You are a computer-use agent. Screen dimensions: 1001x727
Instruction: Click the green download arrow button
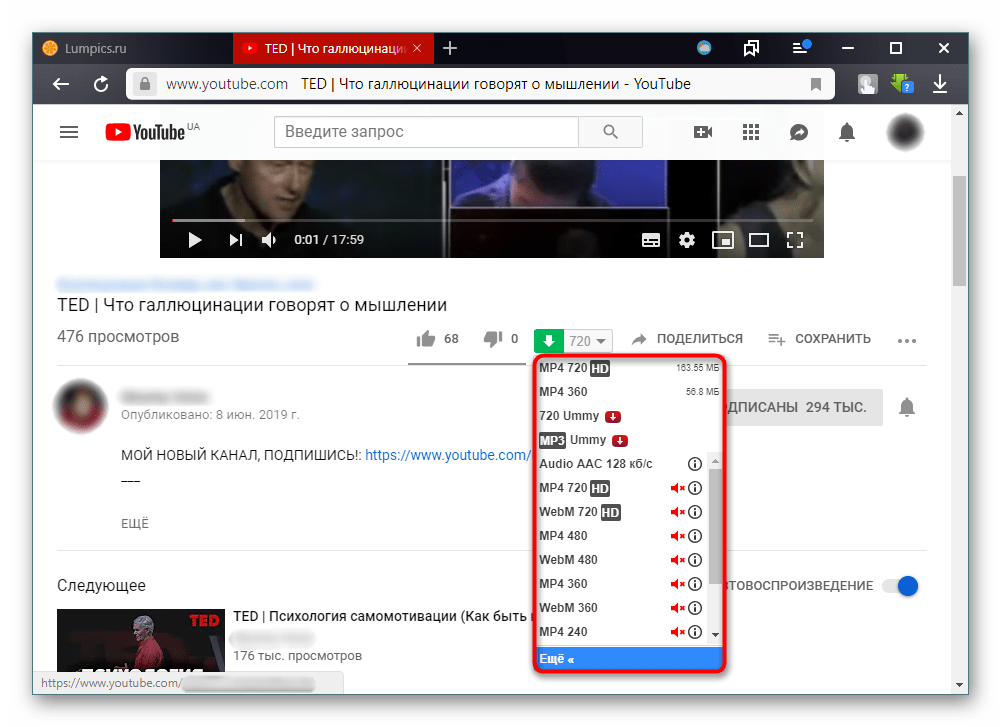coord(548,340)
